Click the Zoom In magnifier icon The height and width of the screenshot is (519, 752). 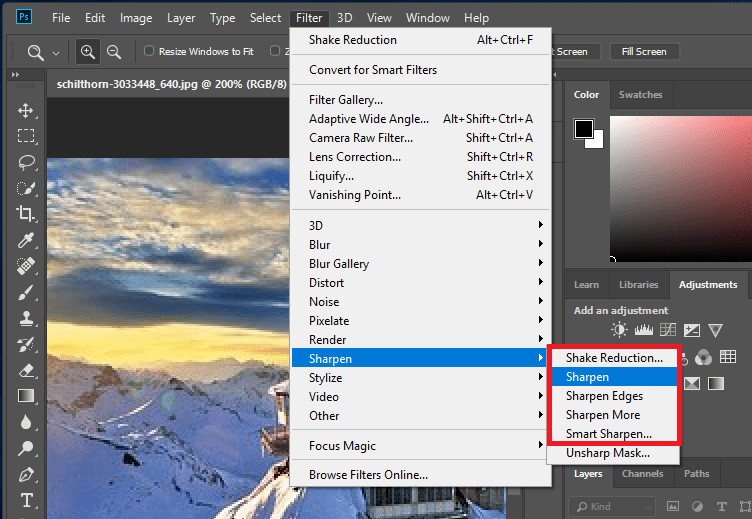[x=87, y=52]
